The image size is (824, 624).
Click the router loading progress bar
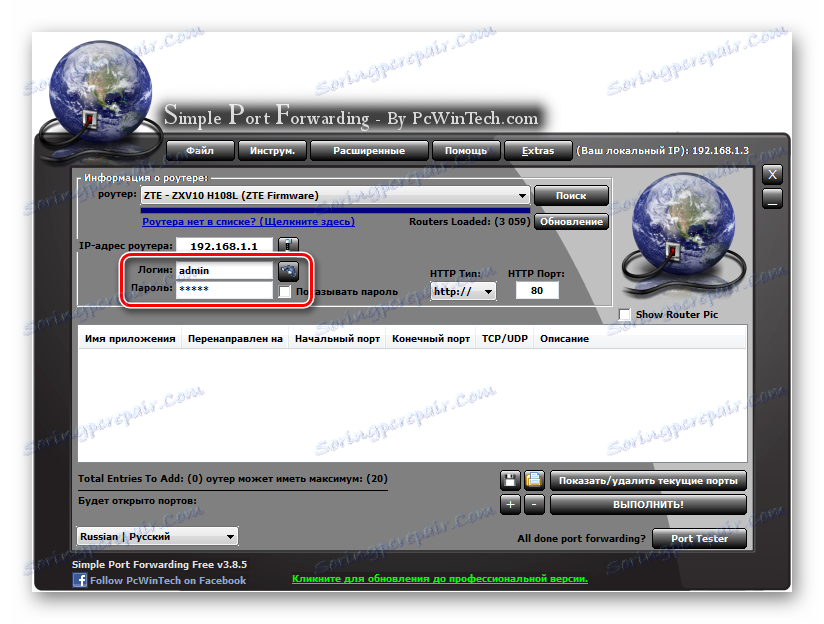pyautogui.click(x=335, y=210)
